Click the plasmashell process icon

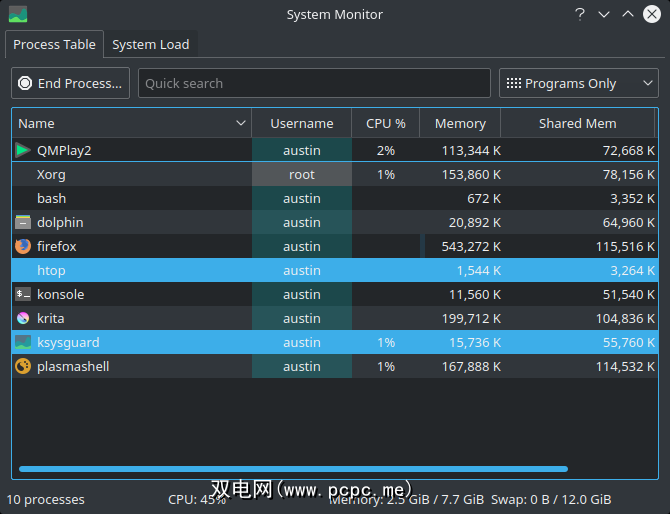(x=23, y=367)
